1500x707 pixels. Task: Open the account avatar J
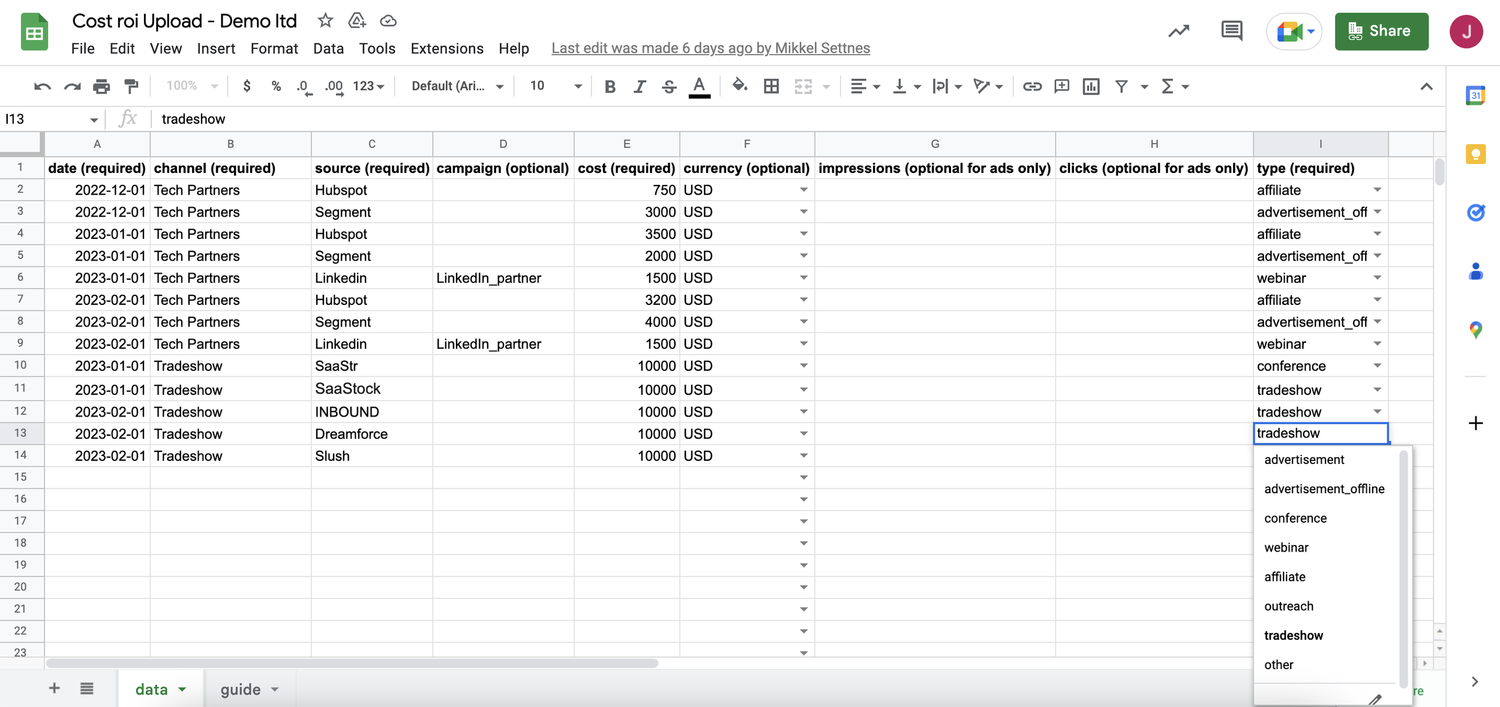[x=1466, y=31]
